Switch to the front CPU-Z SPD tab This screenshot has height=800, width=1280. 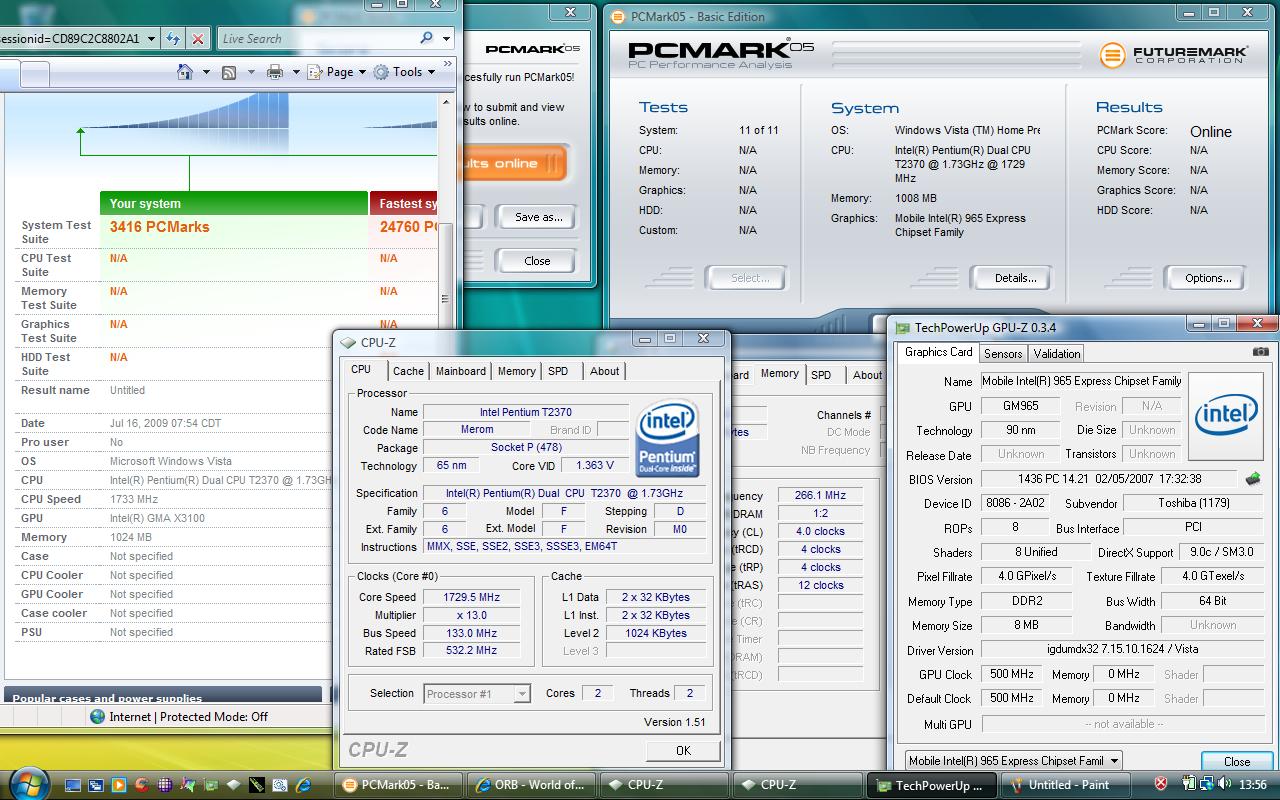point(558,371)
